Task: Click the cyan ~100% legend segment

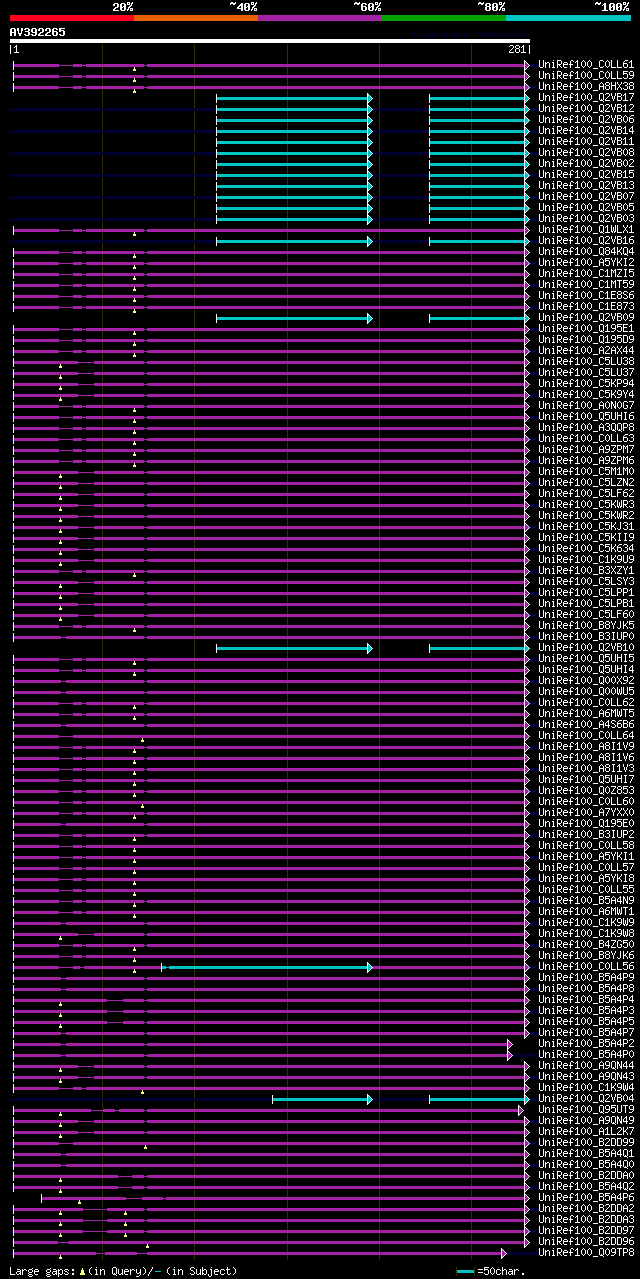Action: coord(567,18)
